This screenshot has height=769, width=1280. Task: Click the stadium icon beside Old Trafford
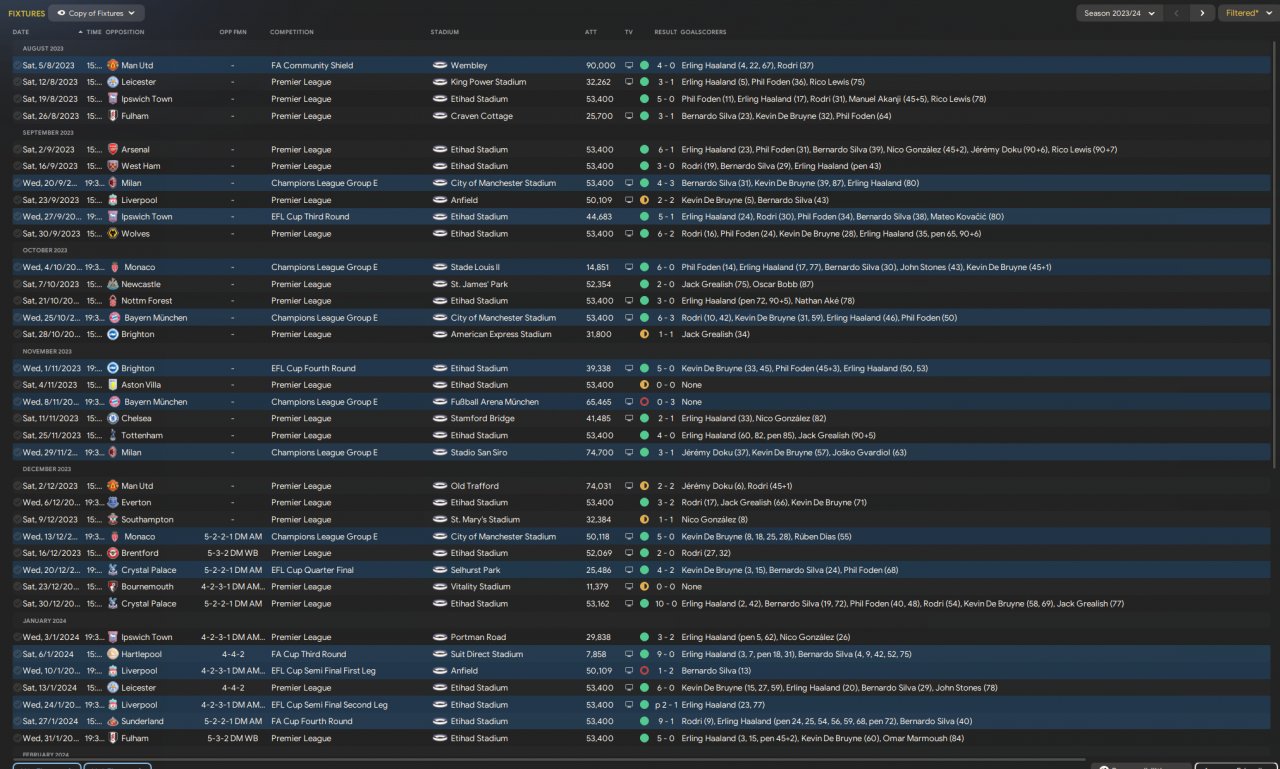click(439, 486)
